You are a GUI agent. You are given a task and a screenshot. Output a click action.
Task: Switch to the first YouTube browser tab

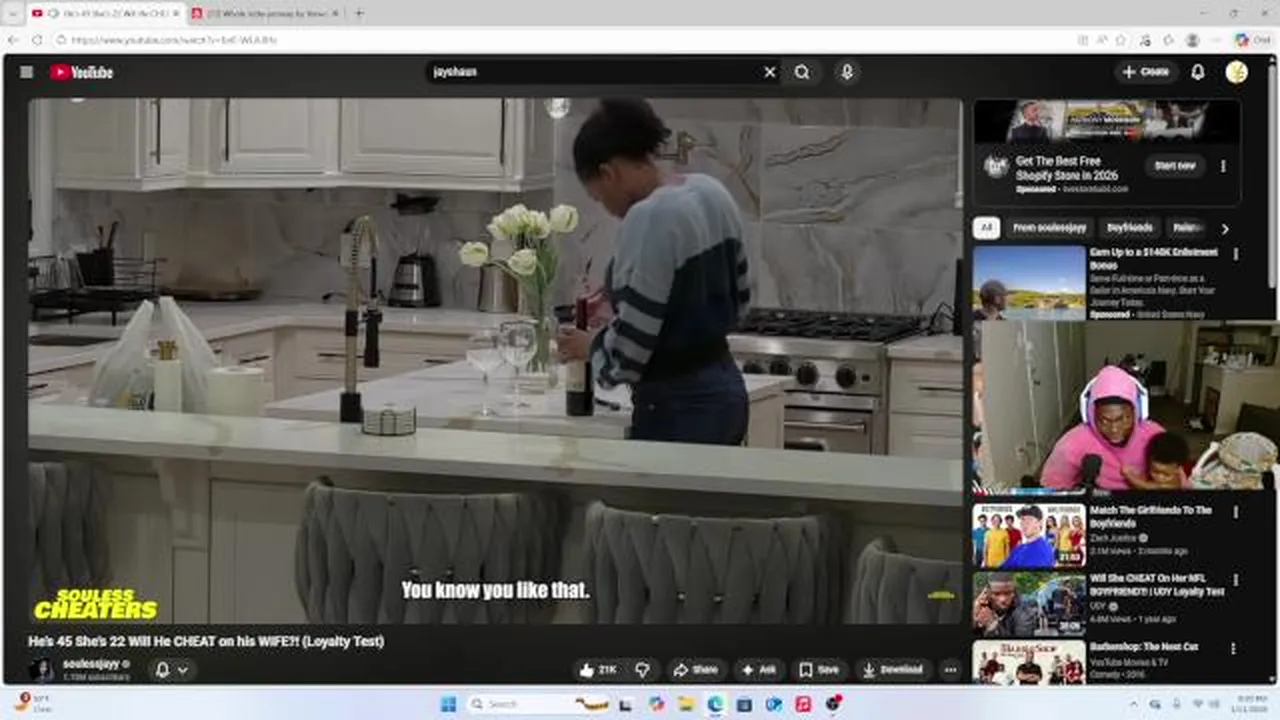tap(105, 13)
